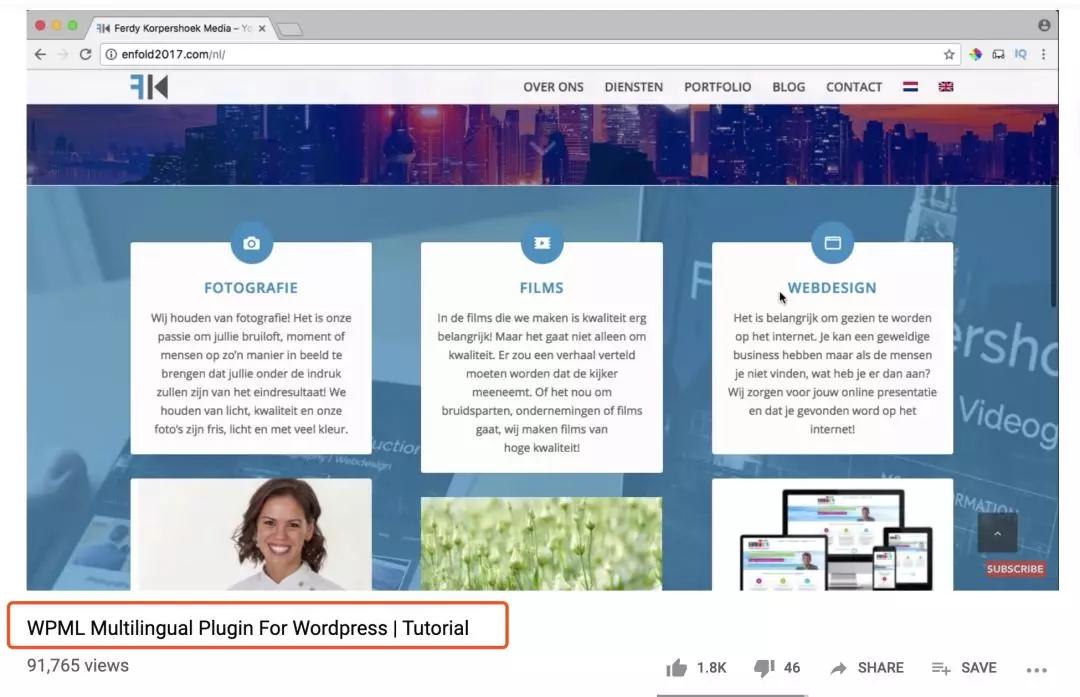Viewport: 1080px width, 697px height.
Task: Open the BLOG menu item
Action: point(789,87)
